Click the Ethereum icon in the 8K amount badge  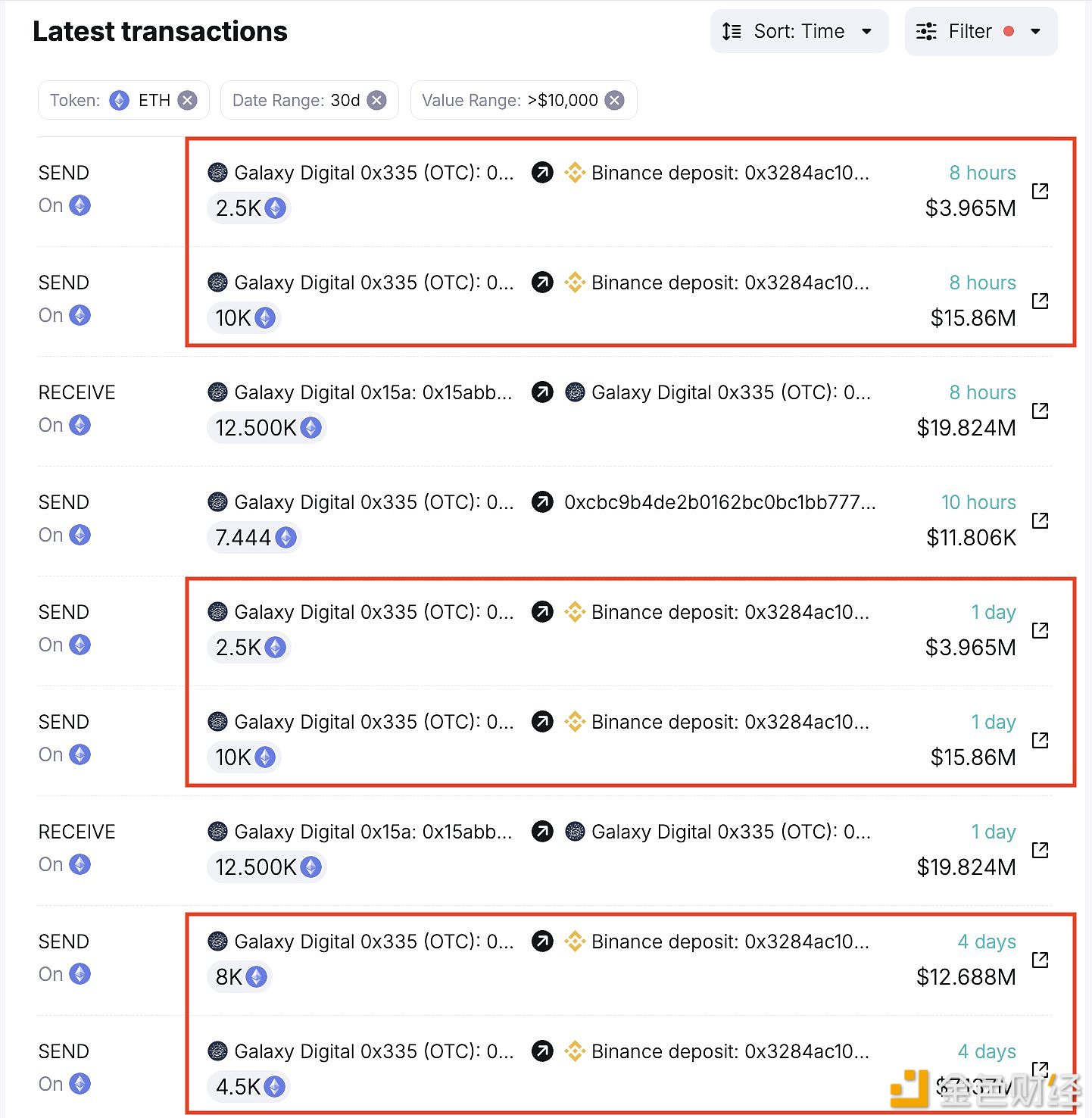pos(257,977)
